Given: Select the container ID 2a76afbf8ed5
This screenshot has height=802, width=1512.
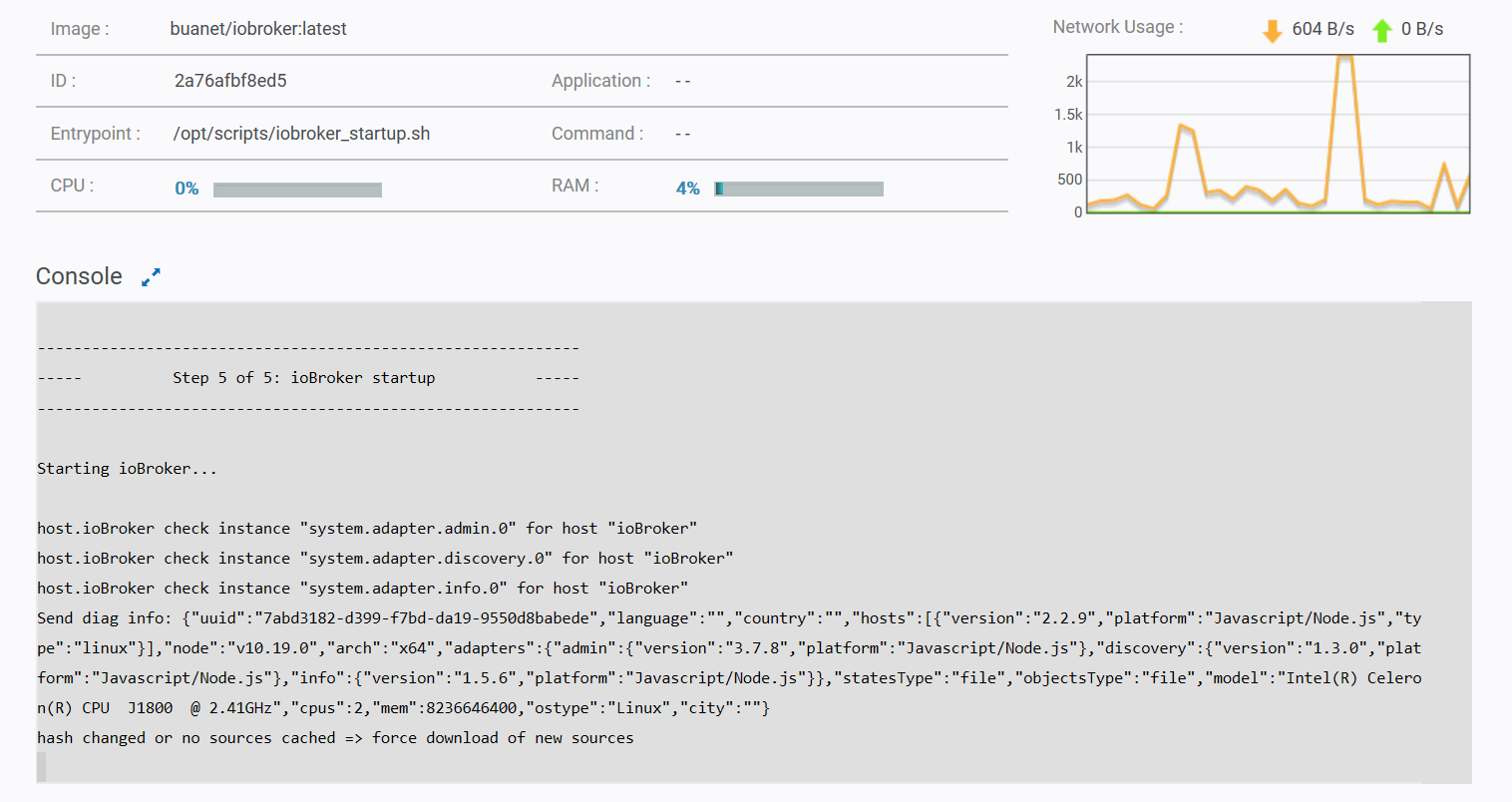Looking at the screenshot, I should tap(230, 81).
